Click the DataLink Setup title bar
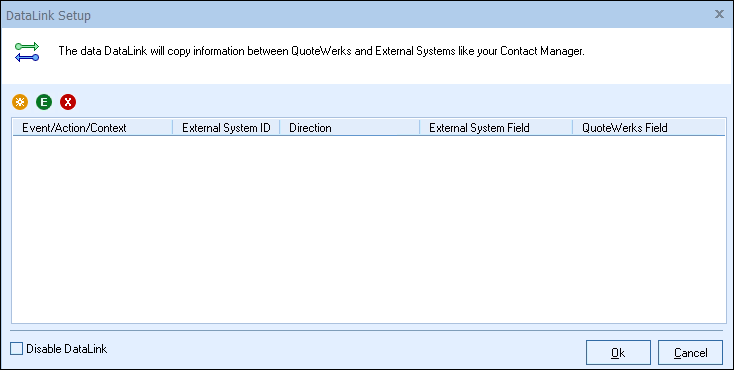734x370 pixels. 356,15
